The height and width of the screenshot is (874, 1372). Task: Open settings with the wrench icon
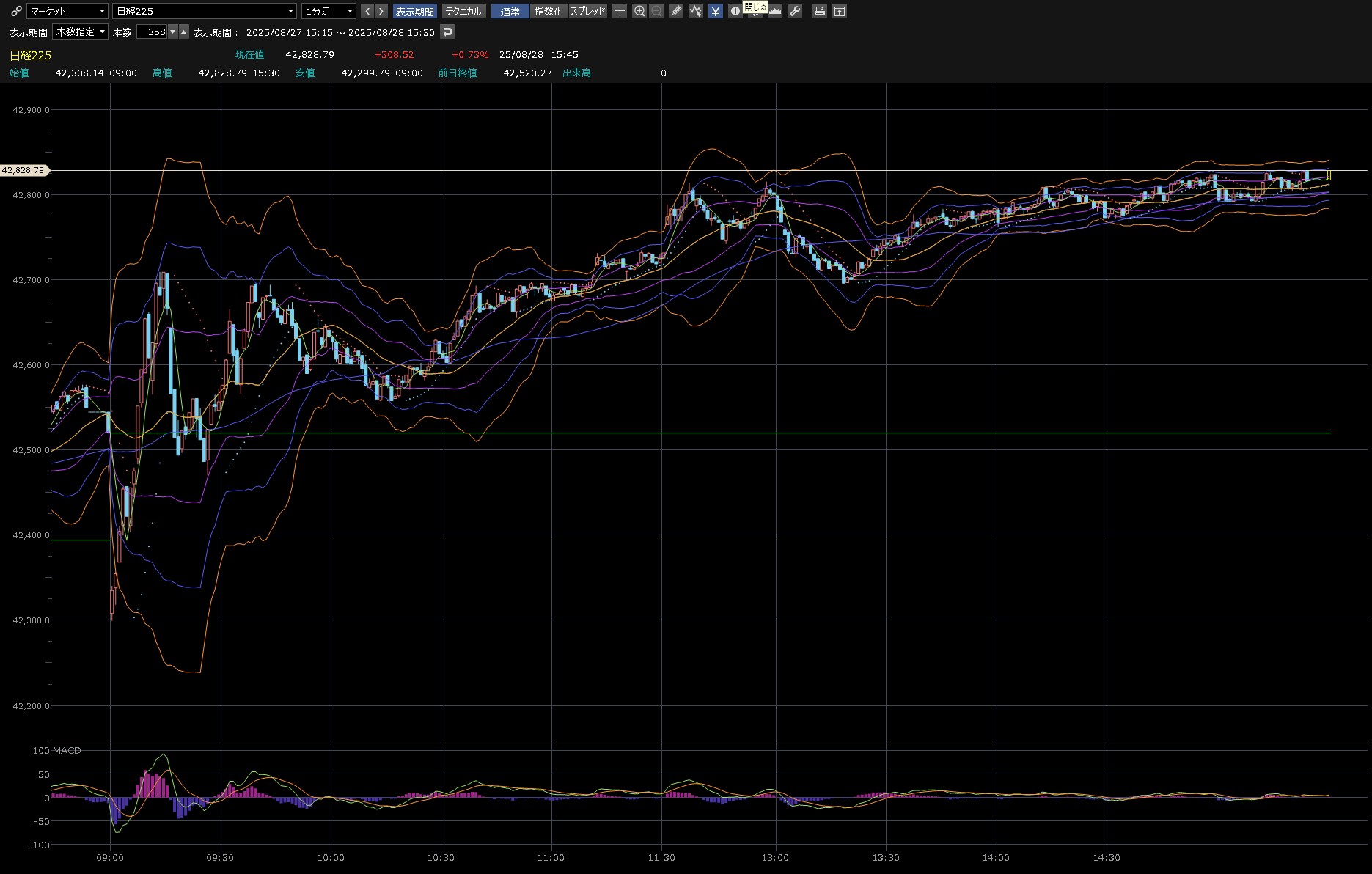795,11
